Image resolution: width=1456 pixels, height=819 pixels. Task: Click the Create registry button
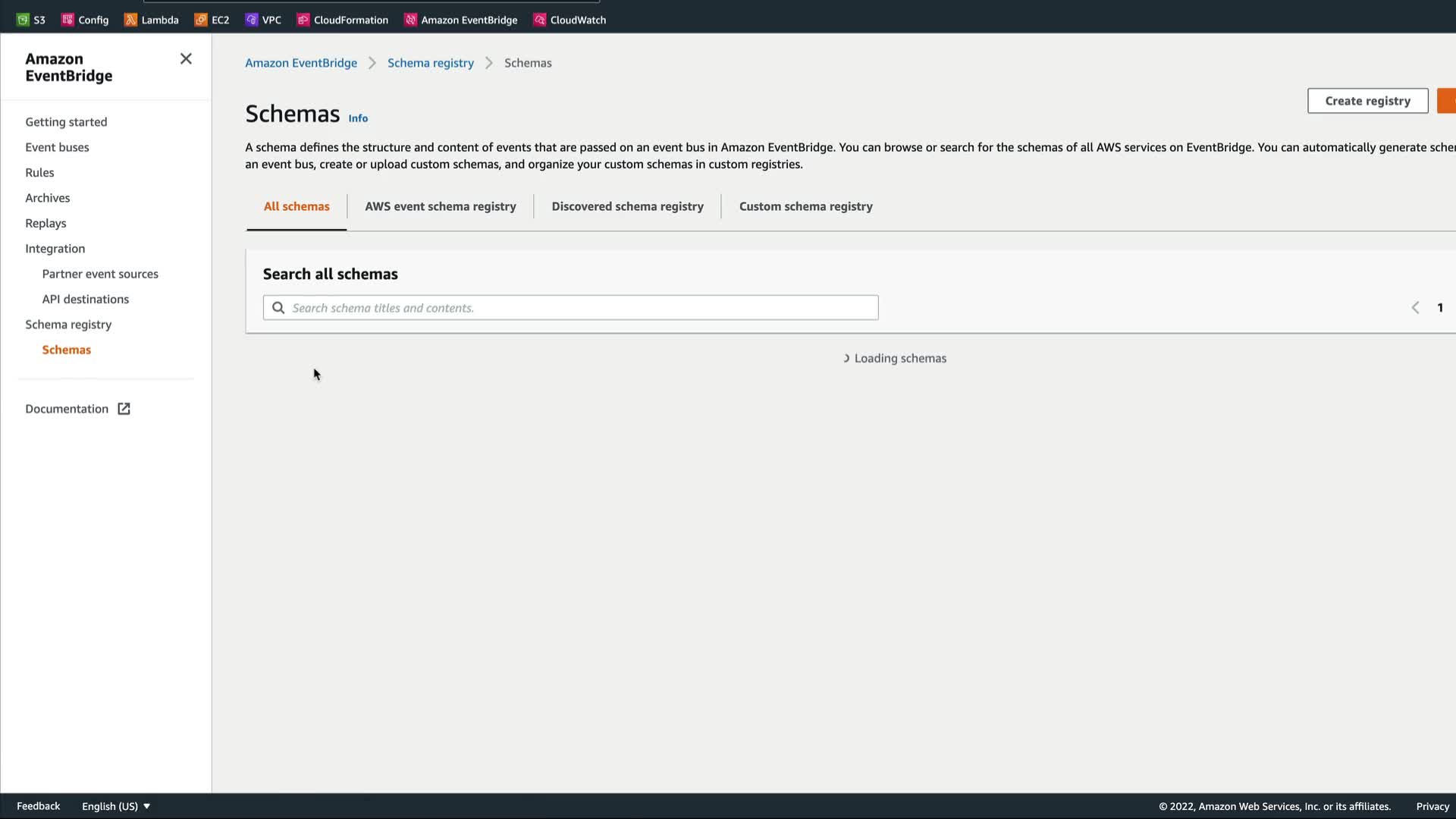click(1367, 101)
